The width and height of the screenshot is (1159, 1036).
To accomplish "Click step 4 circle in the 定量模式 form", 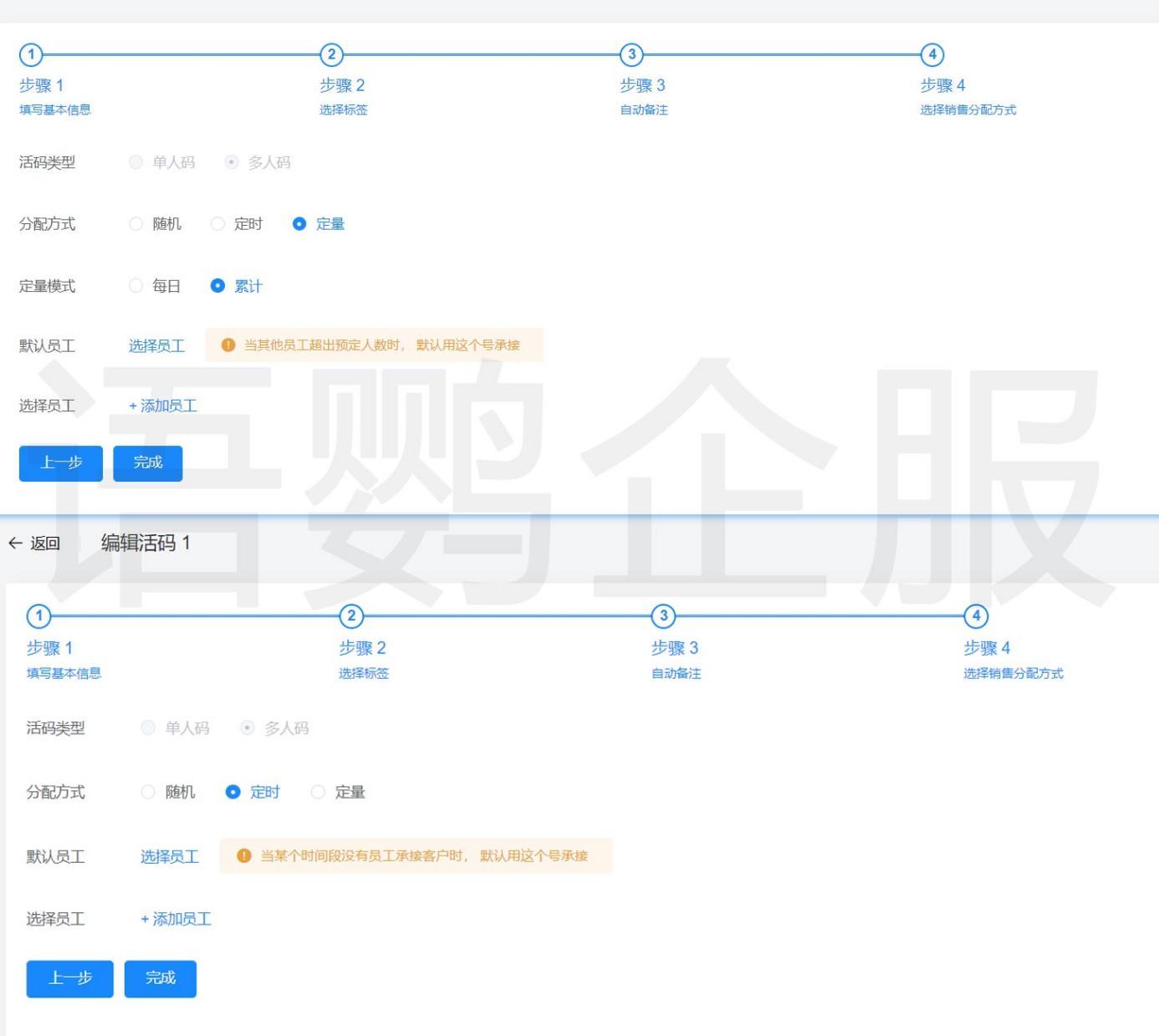I will tap(932, 55).
